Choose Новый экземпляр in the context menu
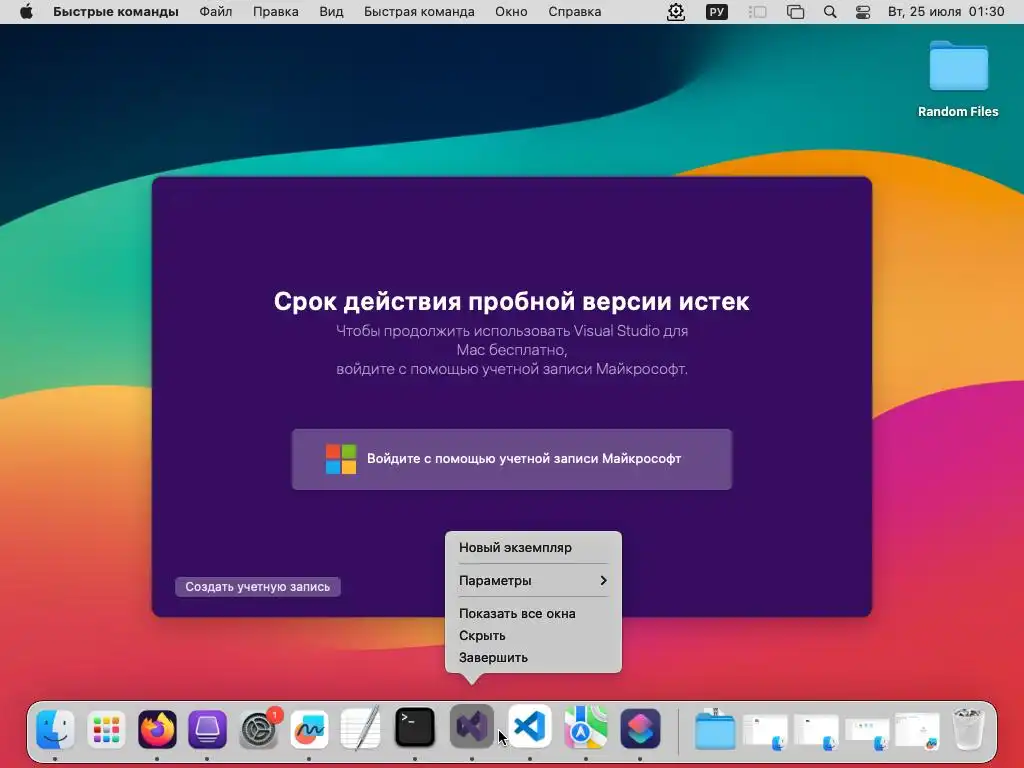 tap(533, 548)
